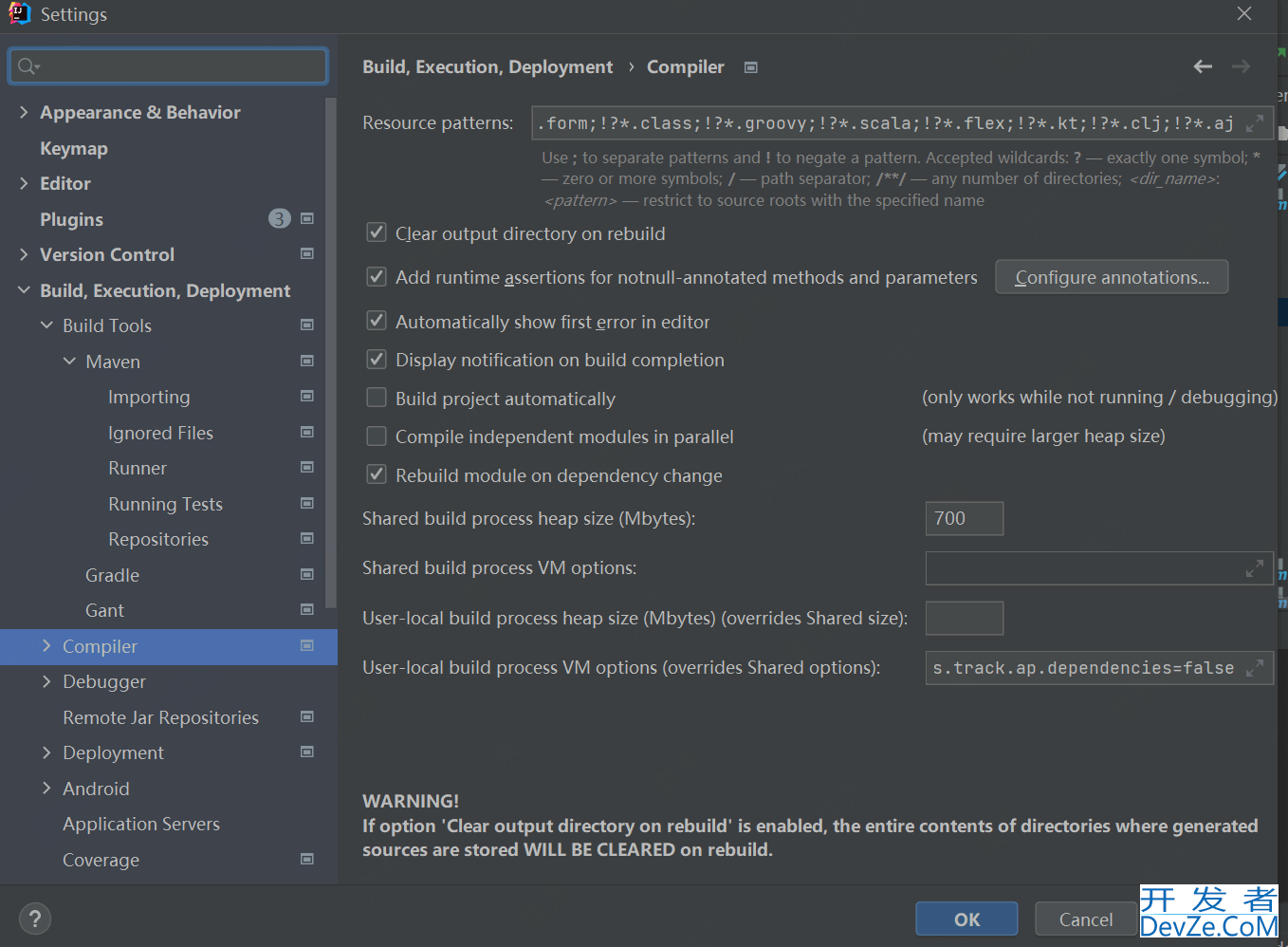The width and height of the screenshot is (1288, 947).
Task: Close the Settings dialog
Action: pyautogui.click(x=1244, y=13)
